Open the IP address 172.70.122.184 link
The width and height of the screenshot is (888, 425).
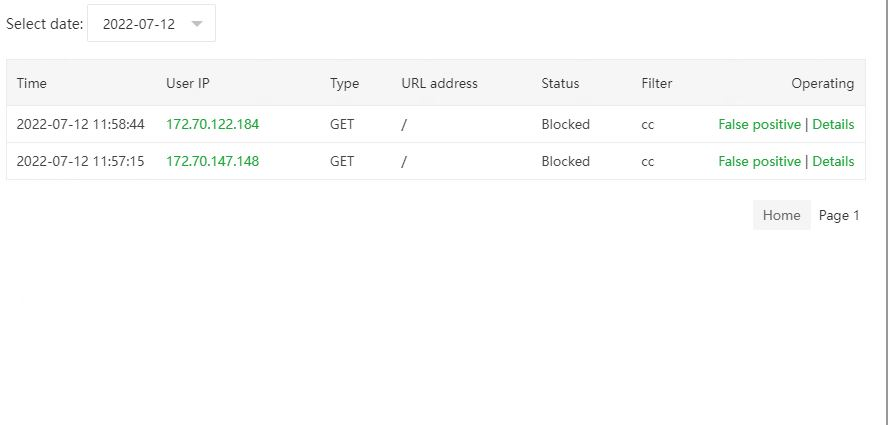coord(212,125)
